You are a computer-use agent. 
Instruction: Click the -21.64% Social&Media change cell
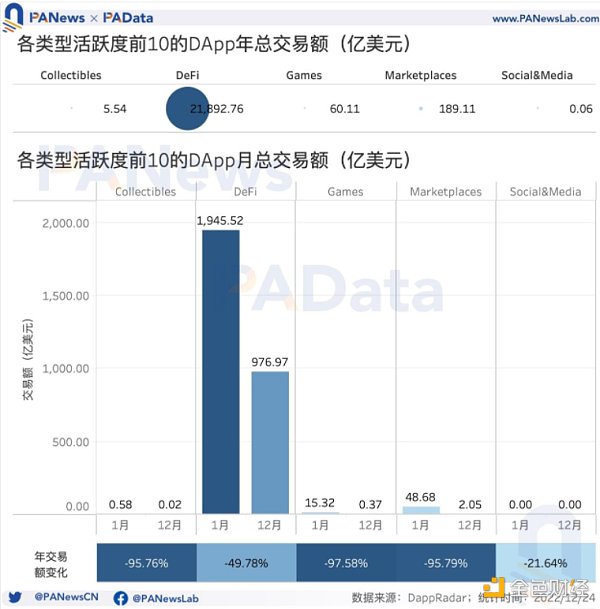pos(546,562)
